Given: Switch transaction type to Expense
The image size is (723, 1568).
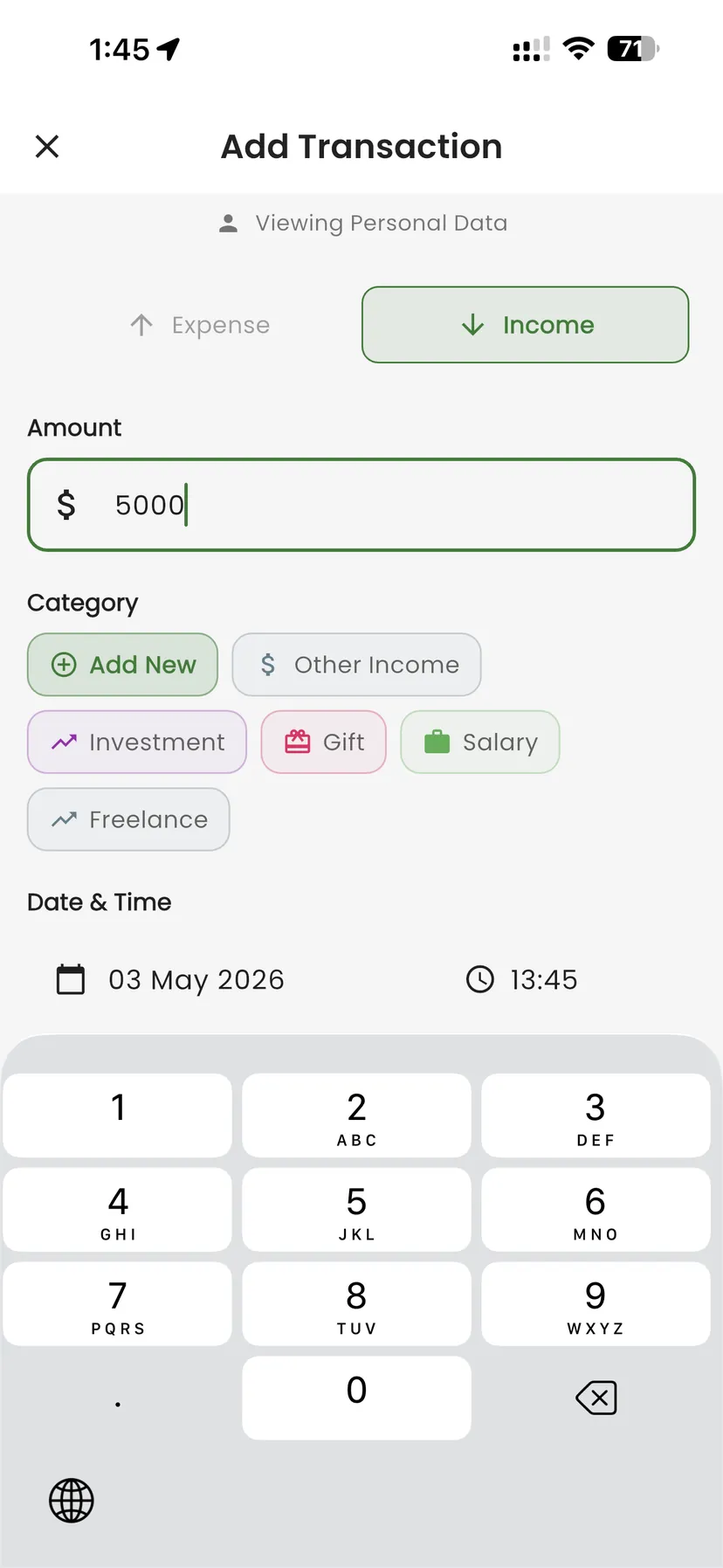Looking at the screenshot, I should pos(199,325).
